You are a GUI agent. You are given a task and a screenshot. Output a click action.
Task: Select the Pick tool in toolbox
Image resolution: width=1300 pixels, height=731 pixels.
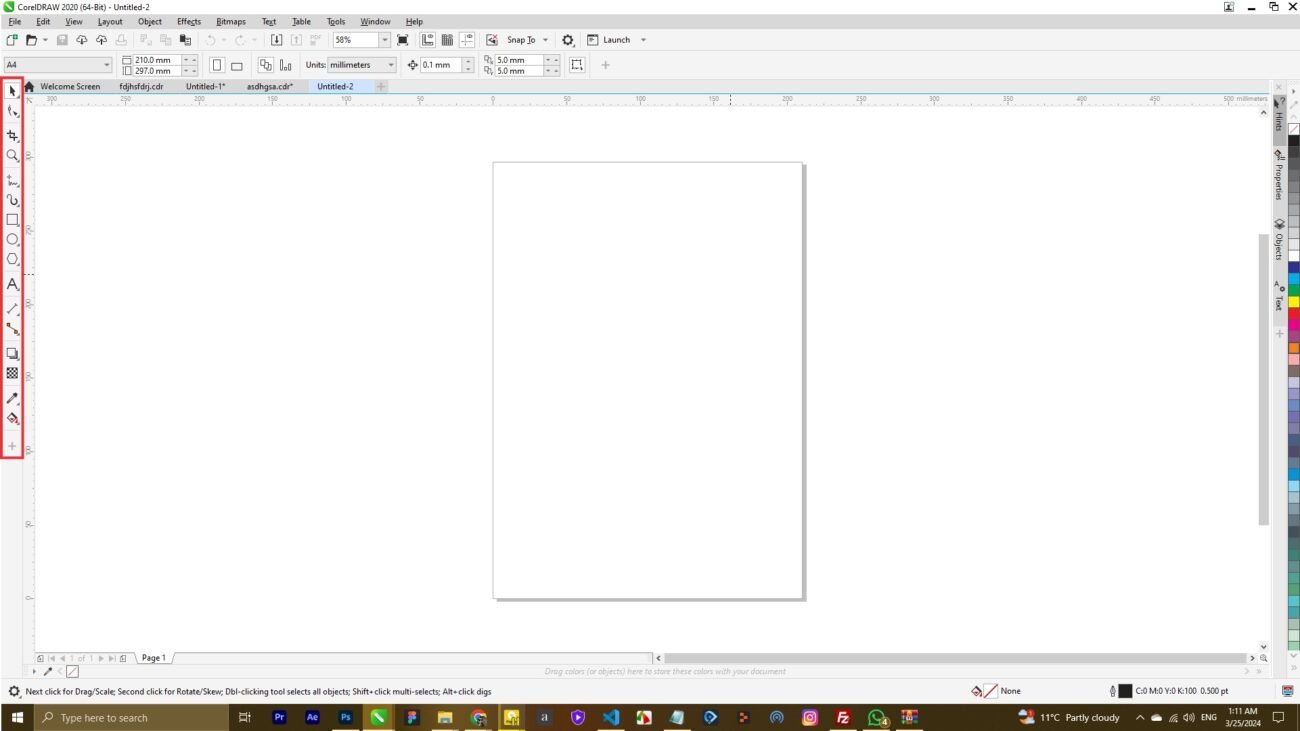point(12,91)
